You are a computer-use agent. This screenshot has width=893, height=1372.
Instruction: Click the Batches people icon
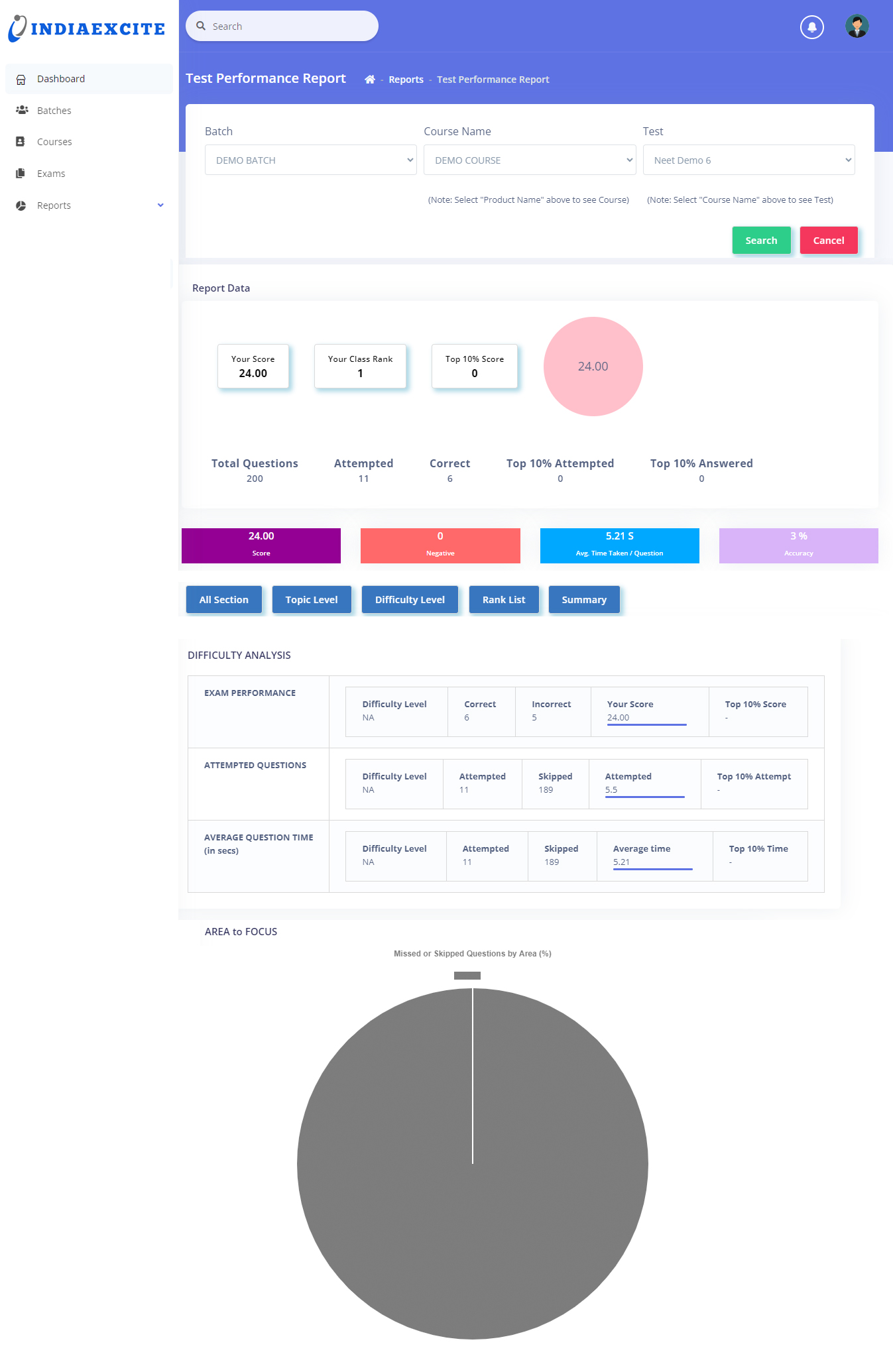21,110
